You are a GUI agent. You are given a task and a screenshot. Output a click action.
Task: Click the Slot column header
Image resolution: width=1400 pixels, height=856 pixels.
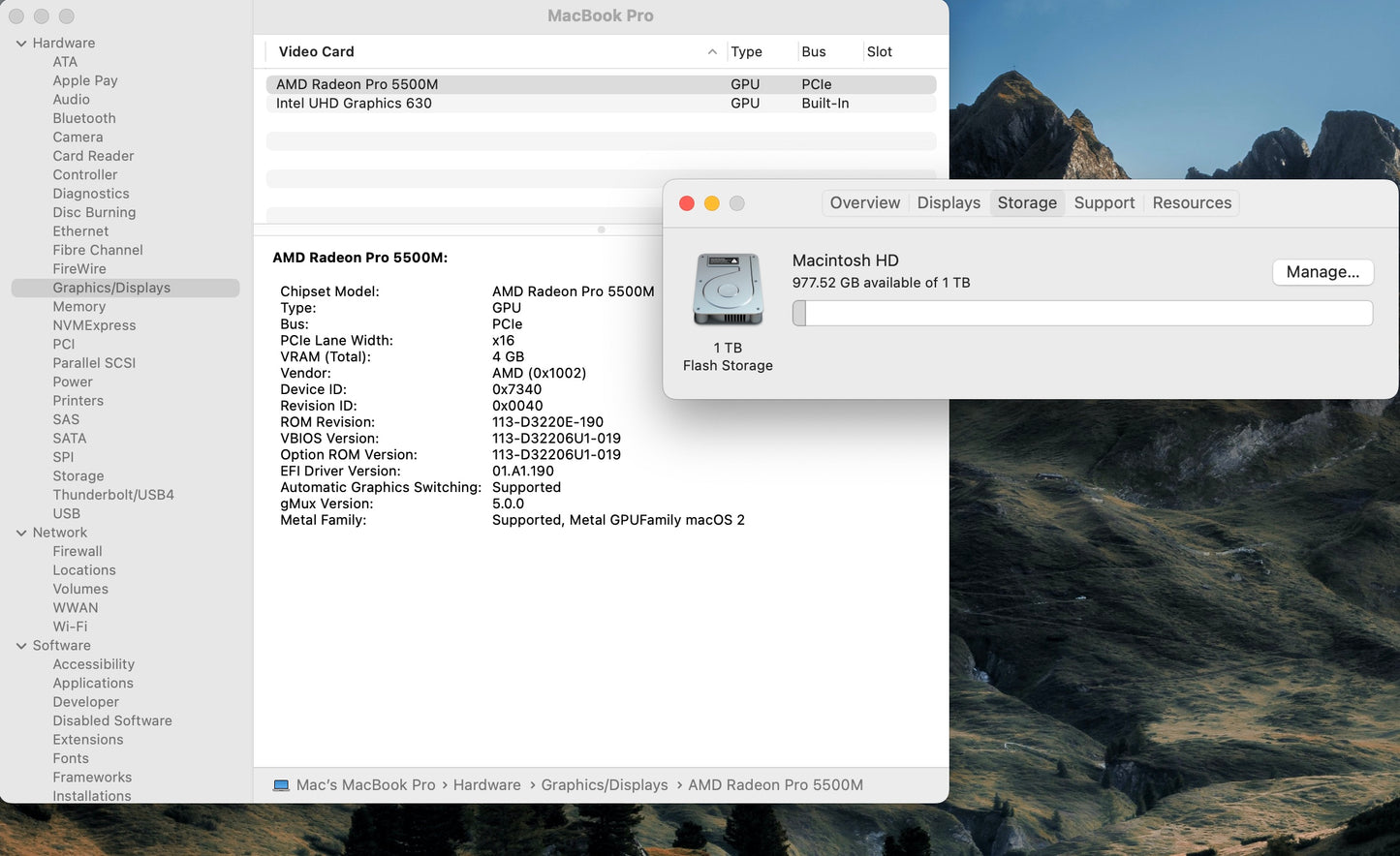(880, 52)
